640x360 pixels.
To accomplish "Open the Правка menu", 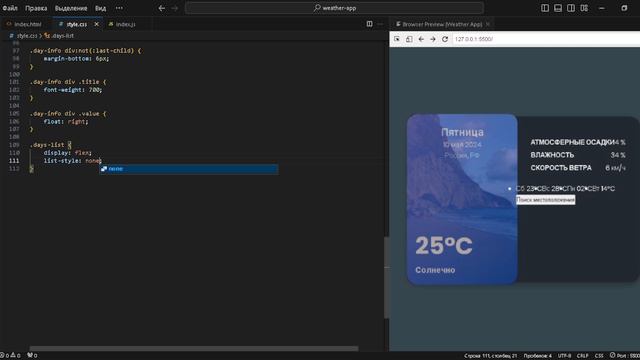I will coord(36,8).
